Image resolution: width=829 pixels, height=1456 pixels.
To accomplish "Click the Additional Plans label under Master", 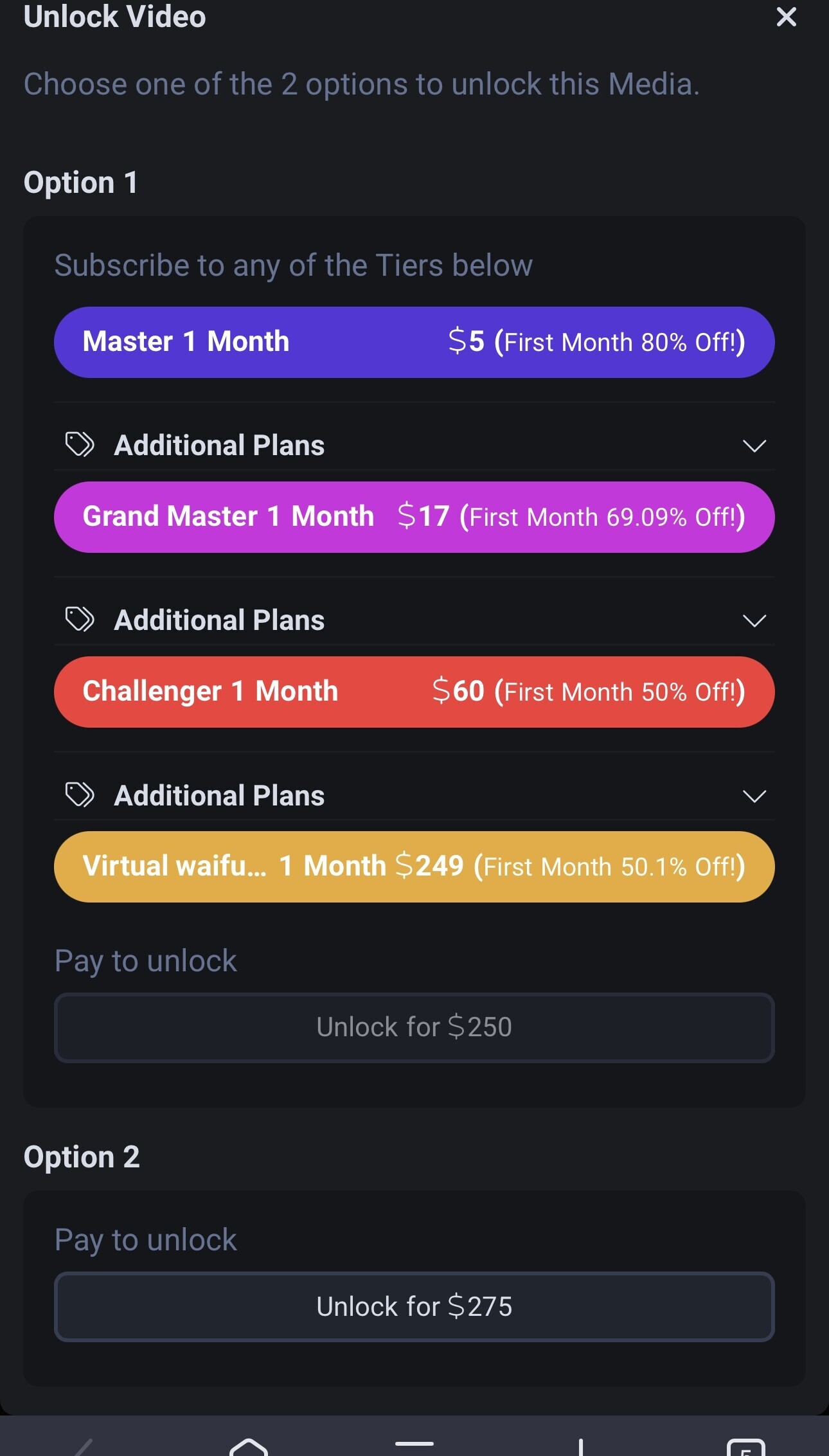I will point(219,445).
